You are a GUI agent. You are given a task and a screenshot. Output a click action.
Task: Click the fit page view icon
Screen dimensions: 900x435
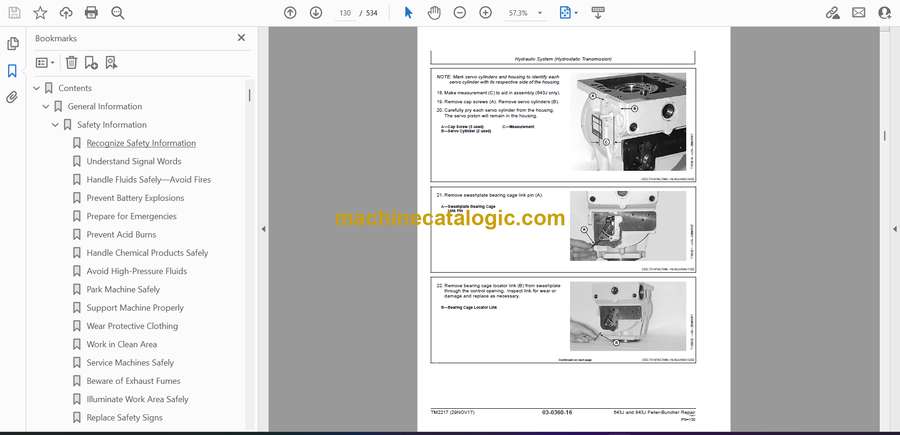click(x=565, y=13)
